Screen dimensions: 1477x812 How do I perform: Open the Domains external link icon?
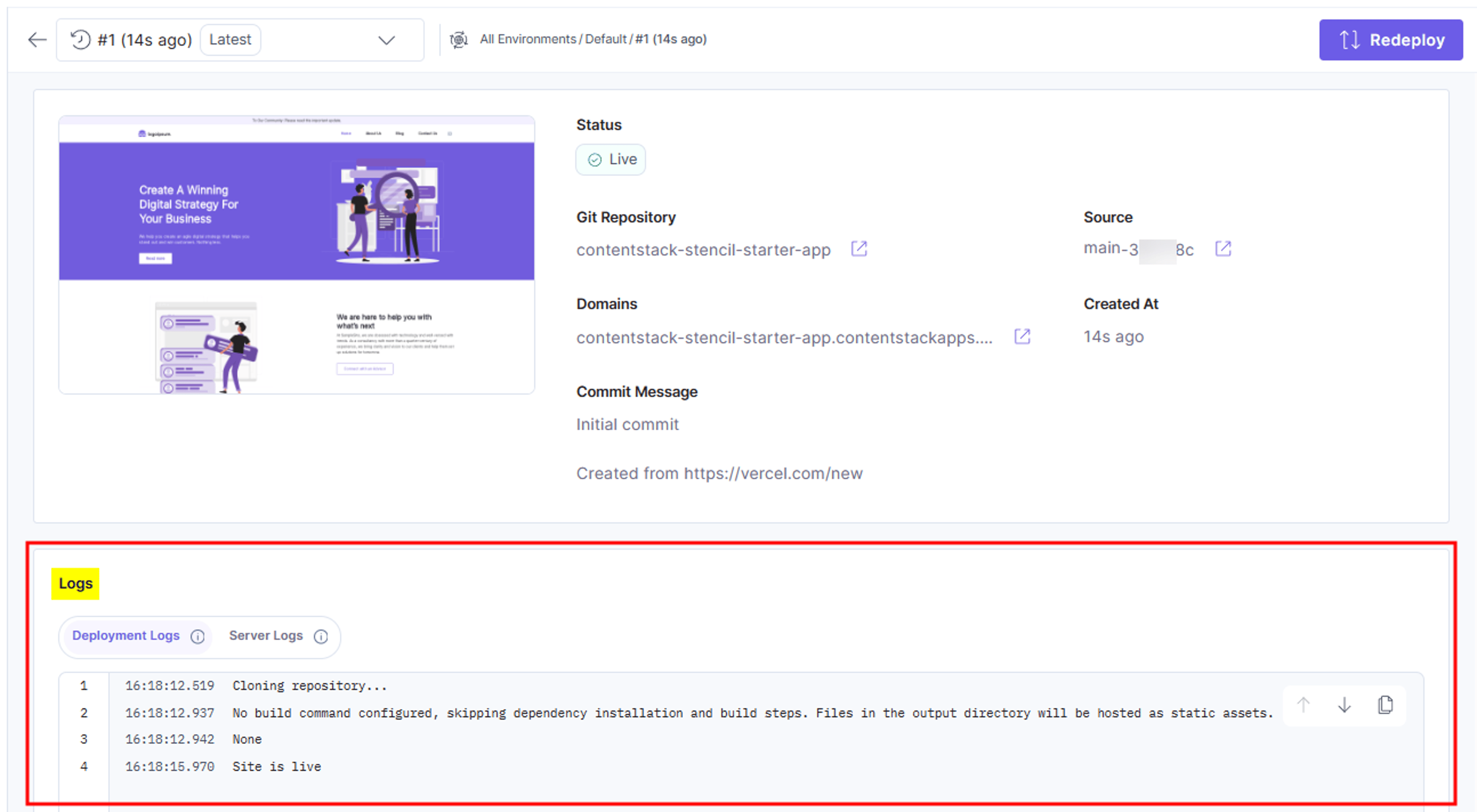(x=1022, y=336)
